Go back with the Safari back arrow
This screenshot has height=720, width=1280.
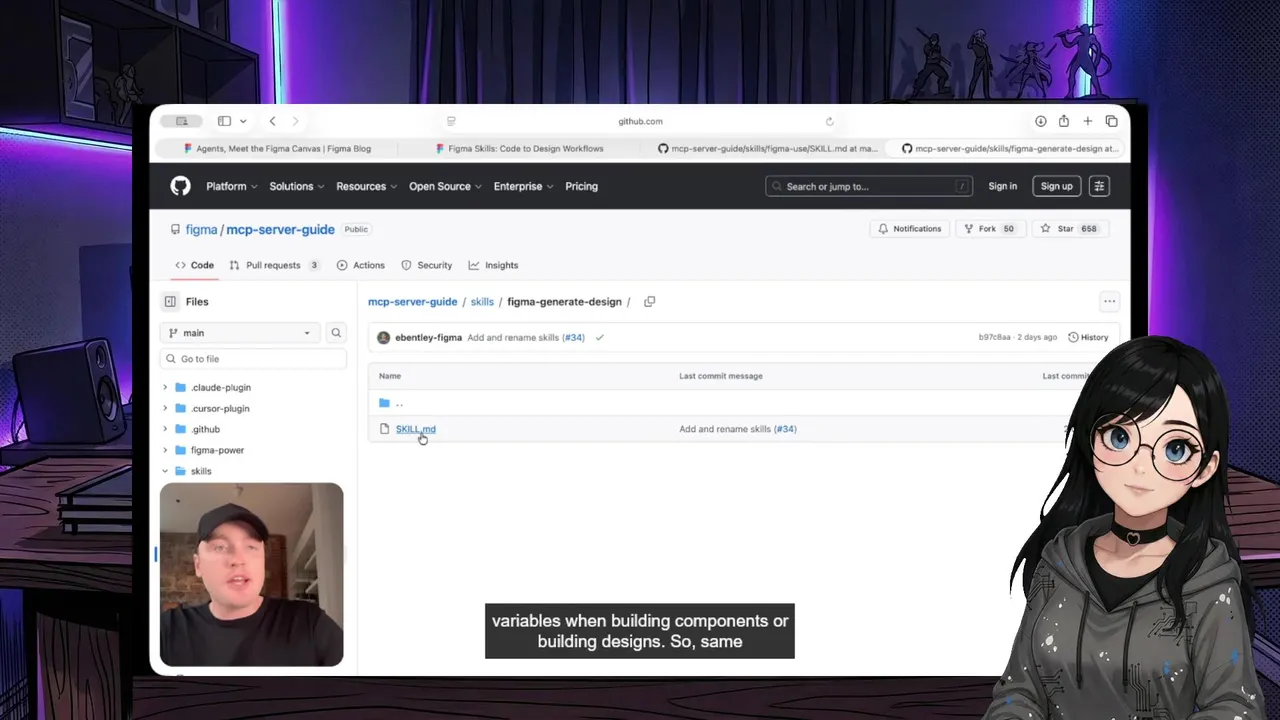[x=272, y=121]
